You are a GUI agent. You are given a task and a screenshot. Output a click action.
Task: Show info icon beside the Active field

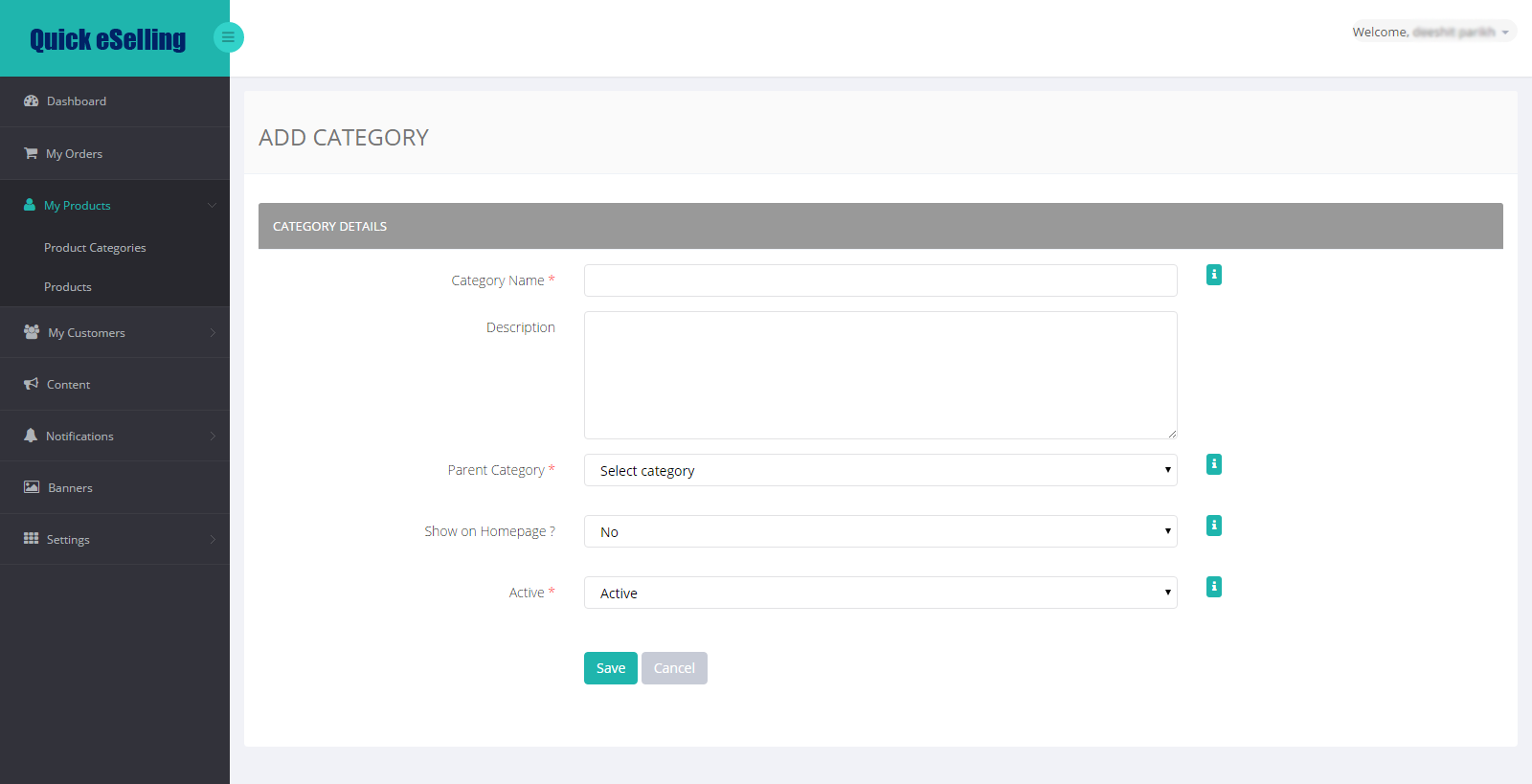(1213, 587)
